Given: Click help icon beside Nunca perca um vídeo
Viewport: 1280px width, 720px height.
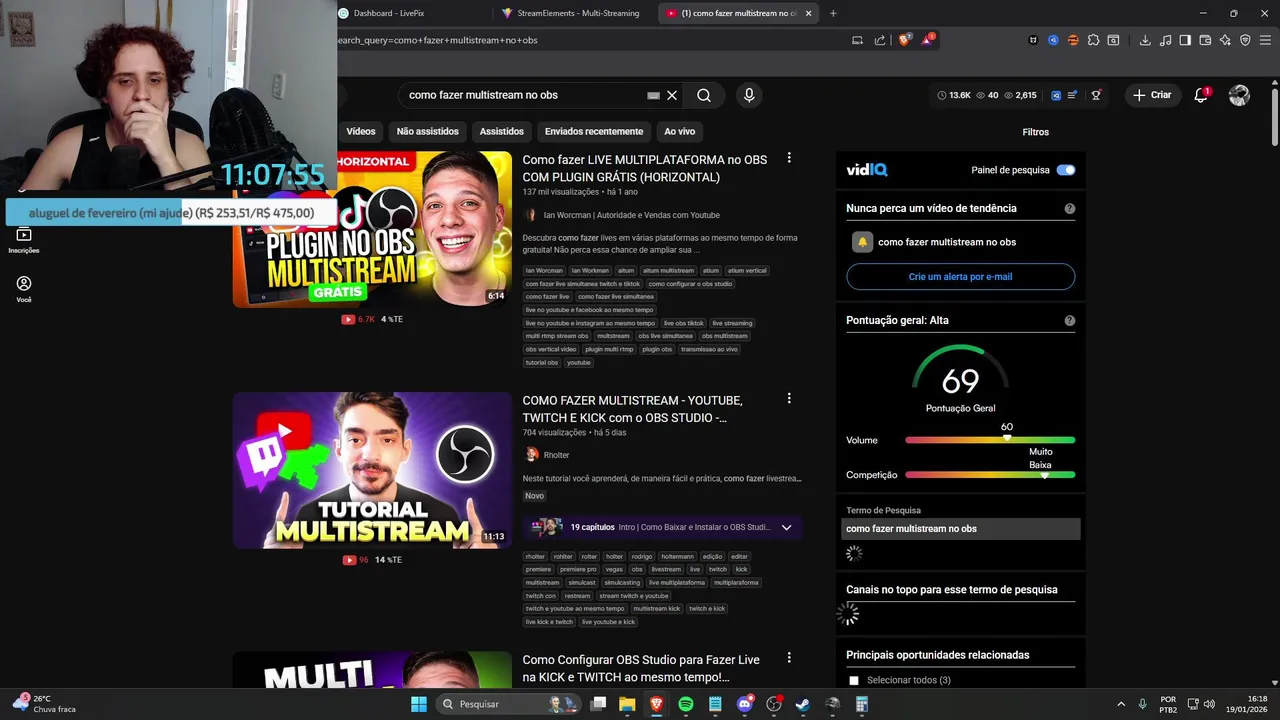Looking at the screenshot, I should (1070, 209).
